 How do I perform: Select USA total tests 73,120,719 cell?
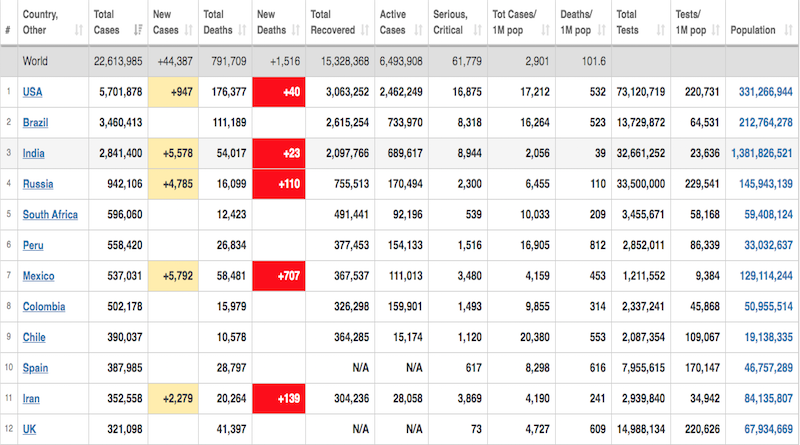[641, 92]
